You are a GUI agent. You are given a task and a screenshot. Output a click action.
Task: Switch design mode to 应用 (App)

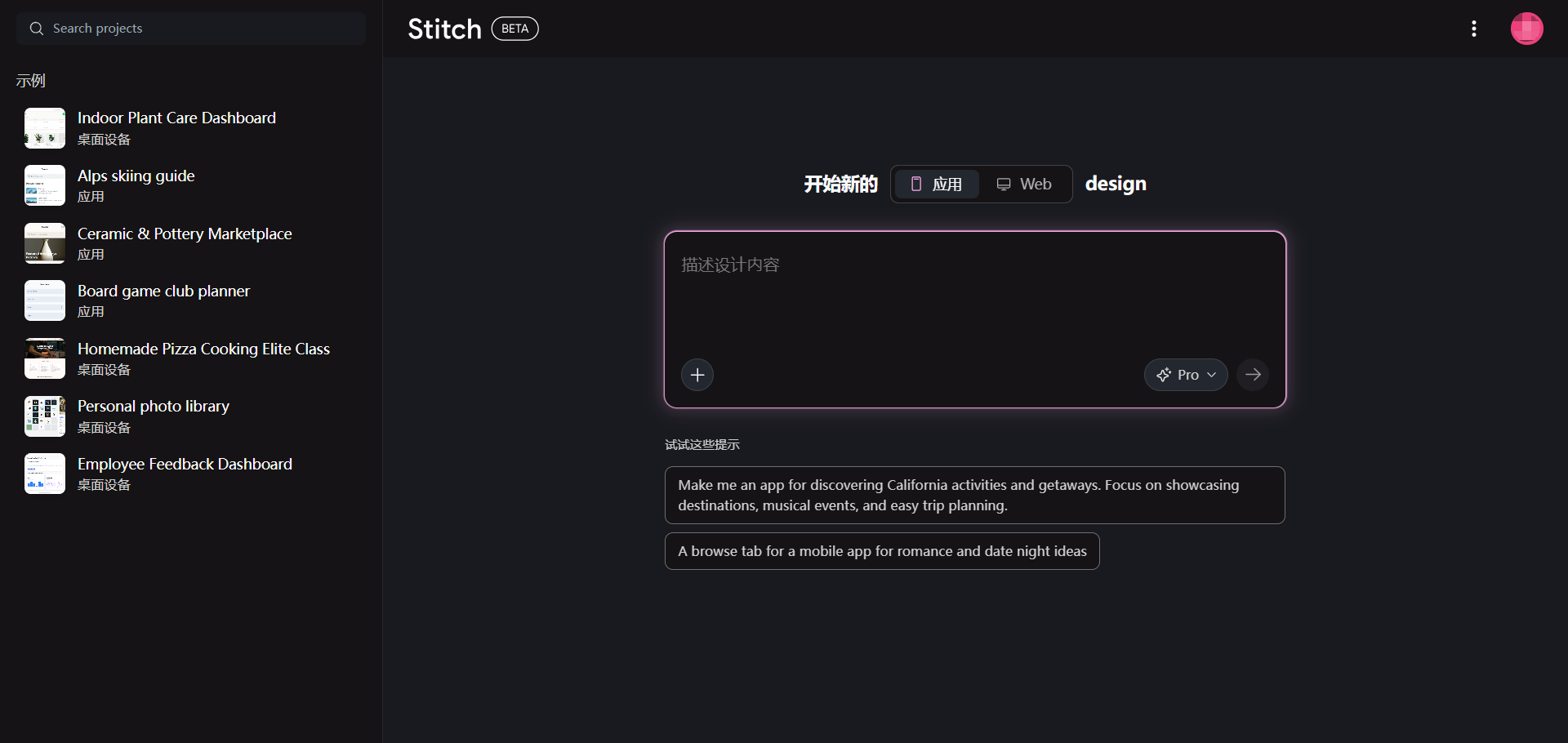(937, 185)
